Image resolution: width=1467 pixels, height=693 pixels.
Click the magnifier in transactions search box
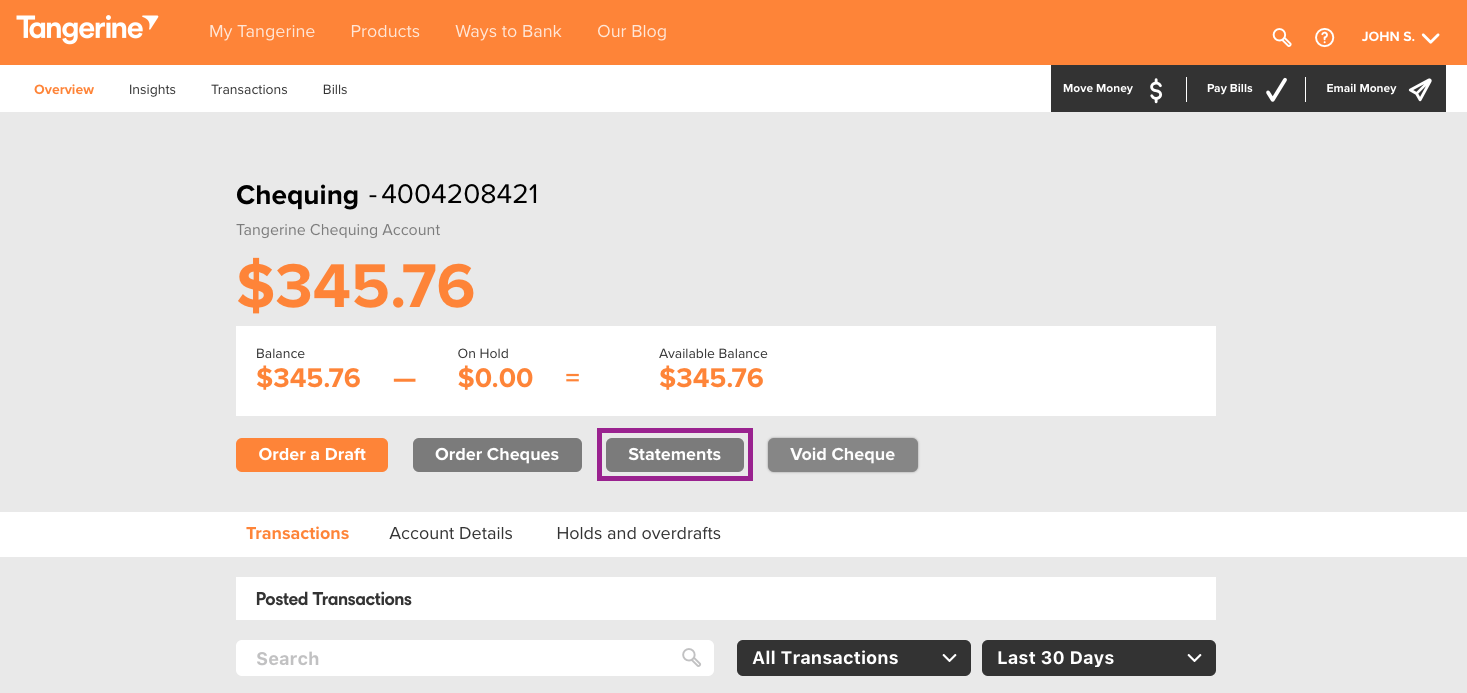click(x=691, y=657)
